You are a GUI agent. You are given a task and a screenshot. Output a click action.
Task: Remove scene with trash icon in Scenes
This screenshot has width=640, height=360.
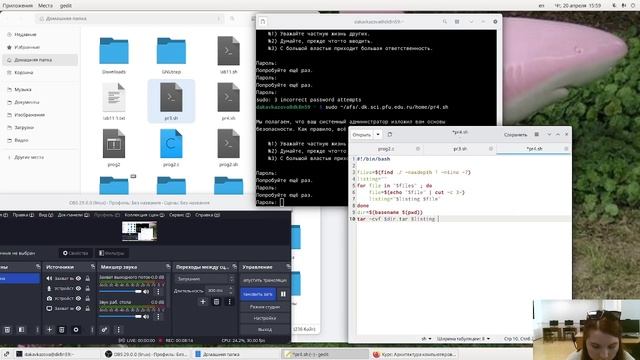[x=7, y=329]
